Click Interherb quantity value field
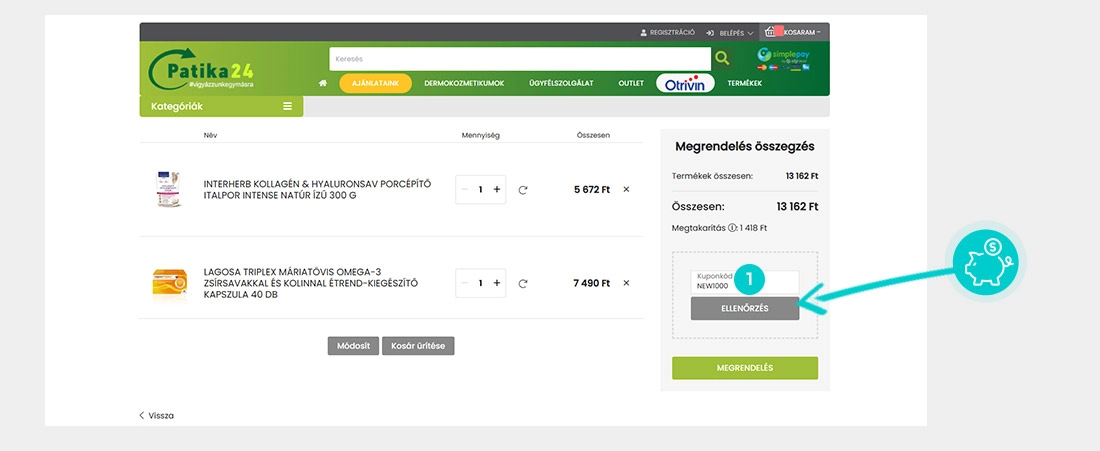This screenshot has height=451, width=1100. tap(481, 189)
